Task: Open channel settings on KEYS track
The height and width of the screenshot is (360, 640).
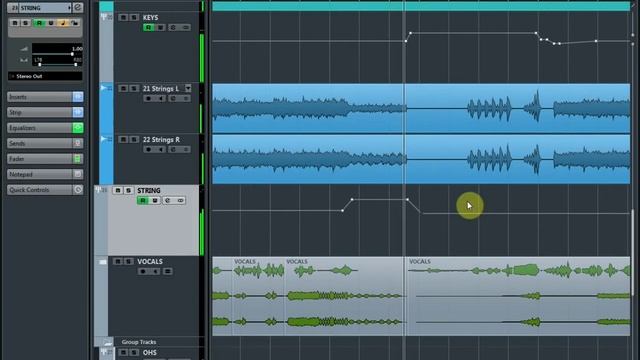Action: 173,27
